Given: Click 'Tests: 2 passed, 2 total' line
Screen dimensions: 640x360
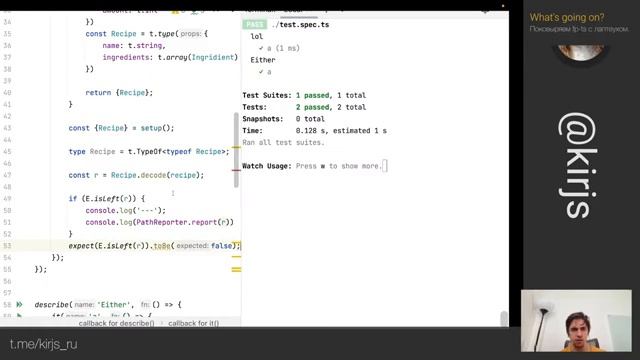Looking at the screenshot, I should coord(304,107).
